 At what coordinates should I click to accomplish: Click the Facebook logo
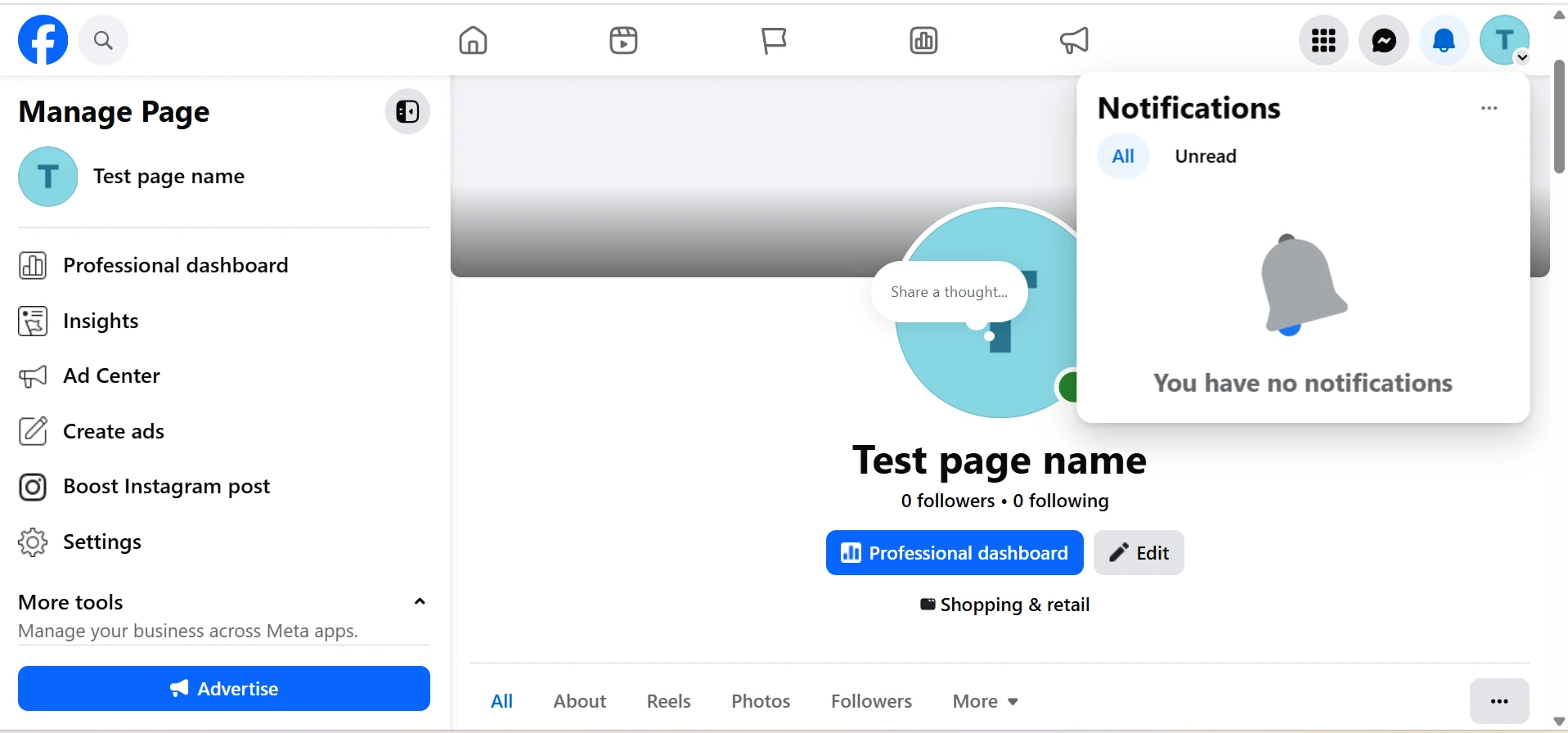pos(43,39)
